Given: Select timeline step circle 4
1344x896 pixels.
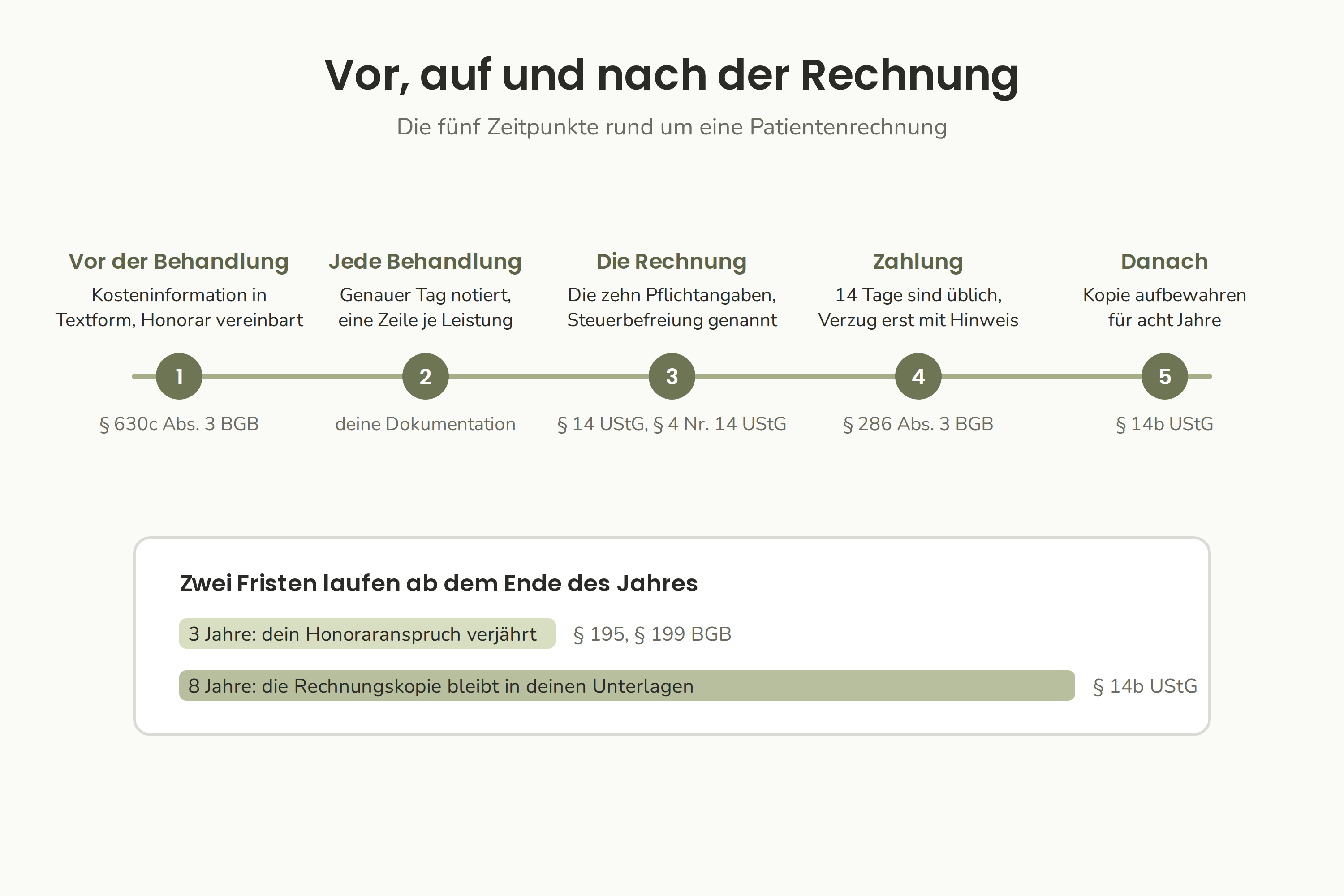Looking at the screenshot, I should coord(918,376).
